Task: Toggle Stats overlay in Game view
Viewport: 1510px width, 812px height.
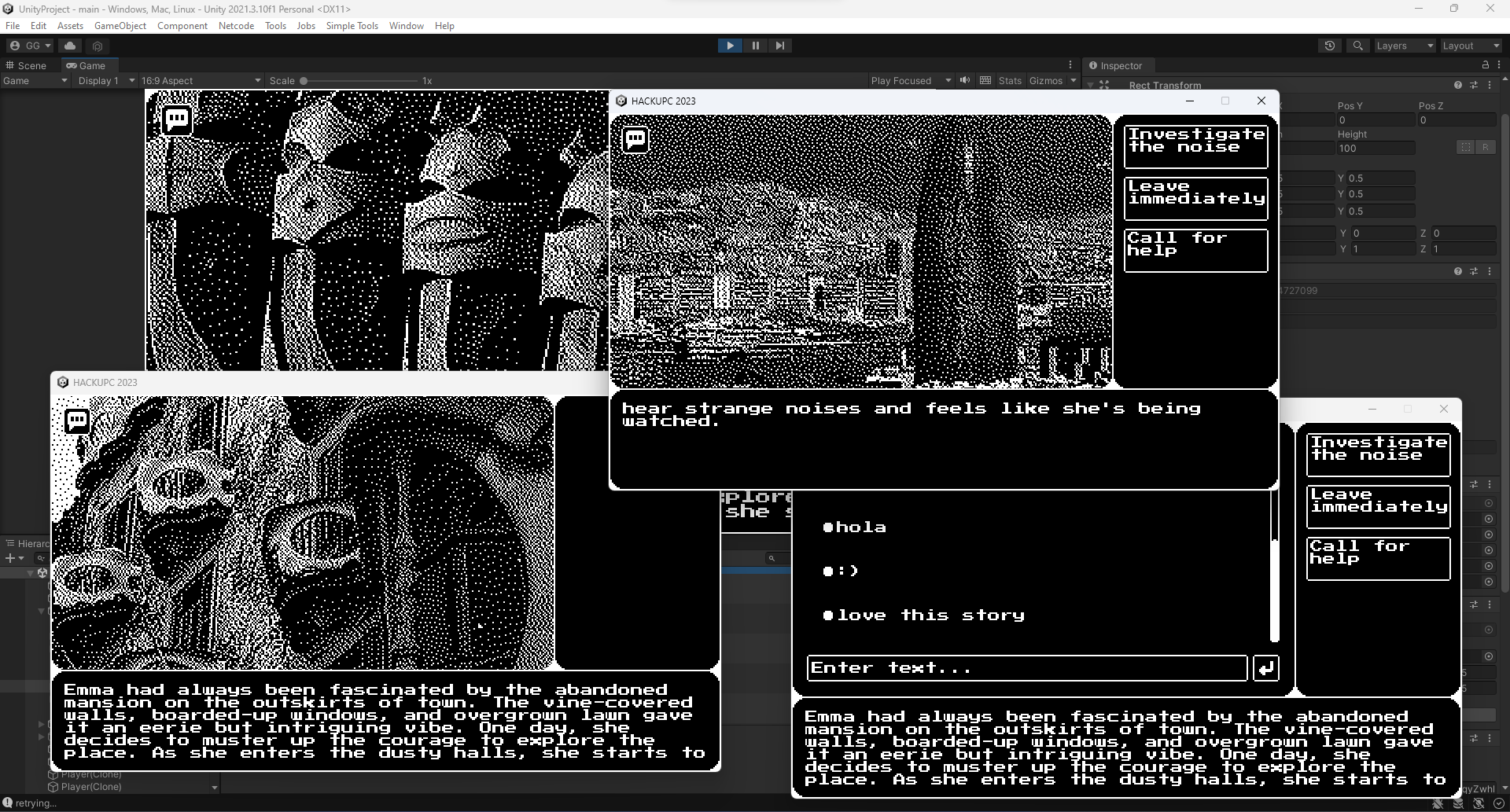Action: 1010,80
